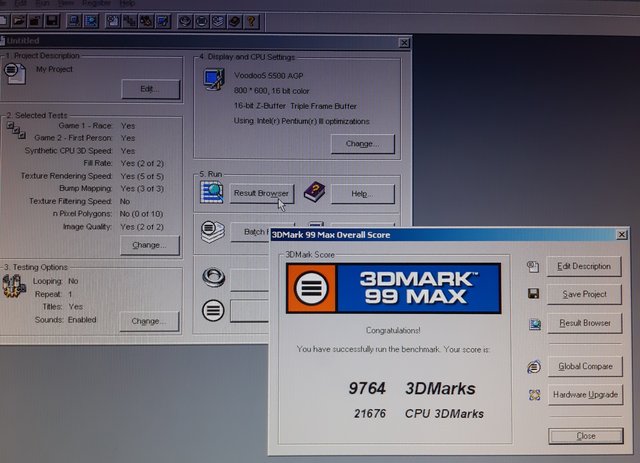
Task: Click the Bump Mapping label
Action: (85, 188)
